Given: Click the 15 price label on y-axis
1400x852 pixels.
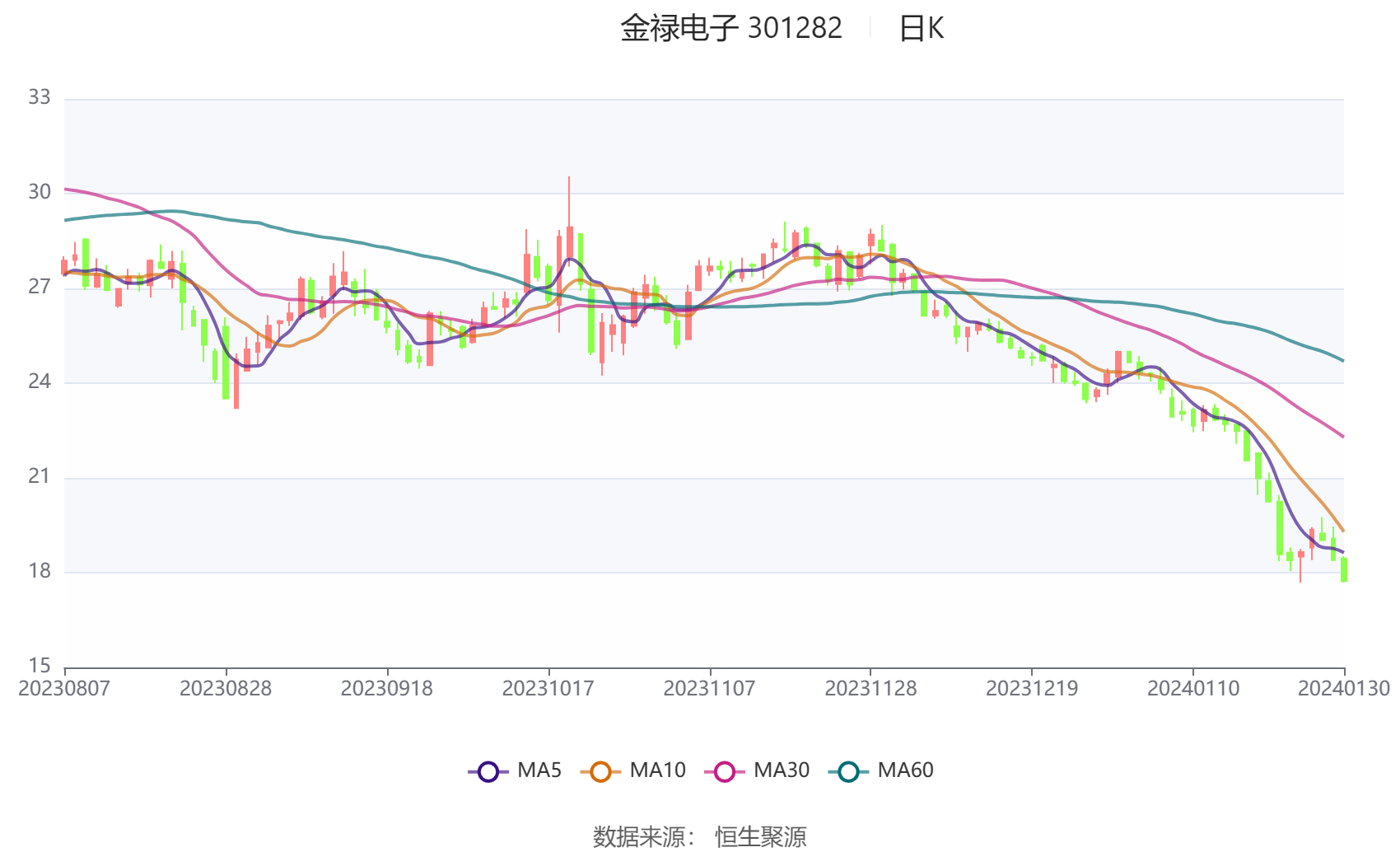Looking at the screenshot, I should [x=40, y=666].
